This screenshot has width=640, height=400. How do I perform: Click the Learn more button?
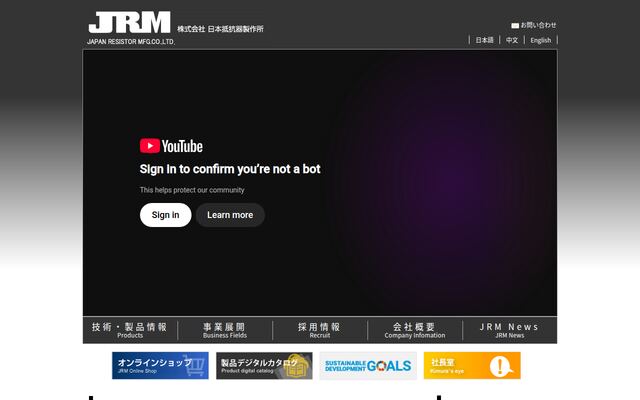point(230,215)
